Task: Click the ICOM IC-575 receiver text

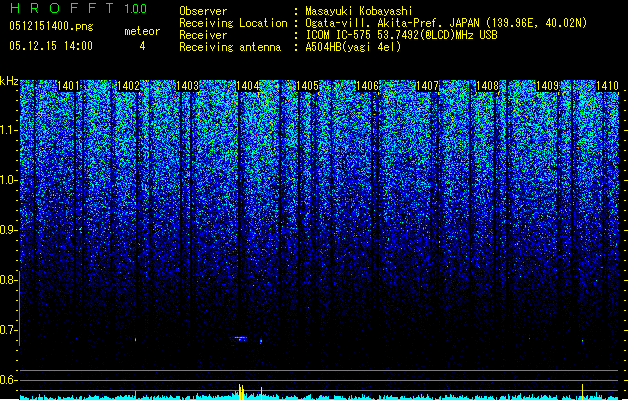Action: pos(402,35)
